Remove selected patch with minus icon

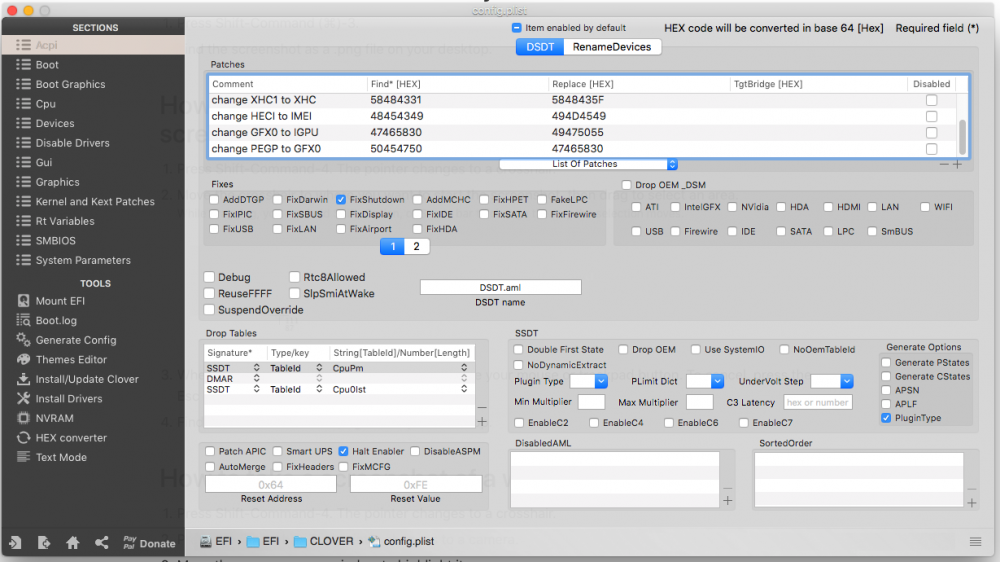(944, 165)
